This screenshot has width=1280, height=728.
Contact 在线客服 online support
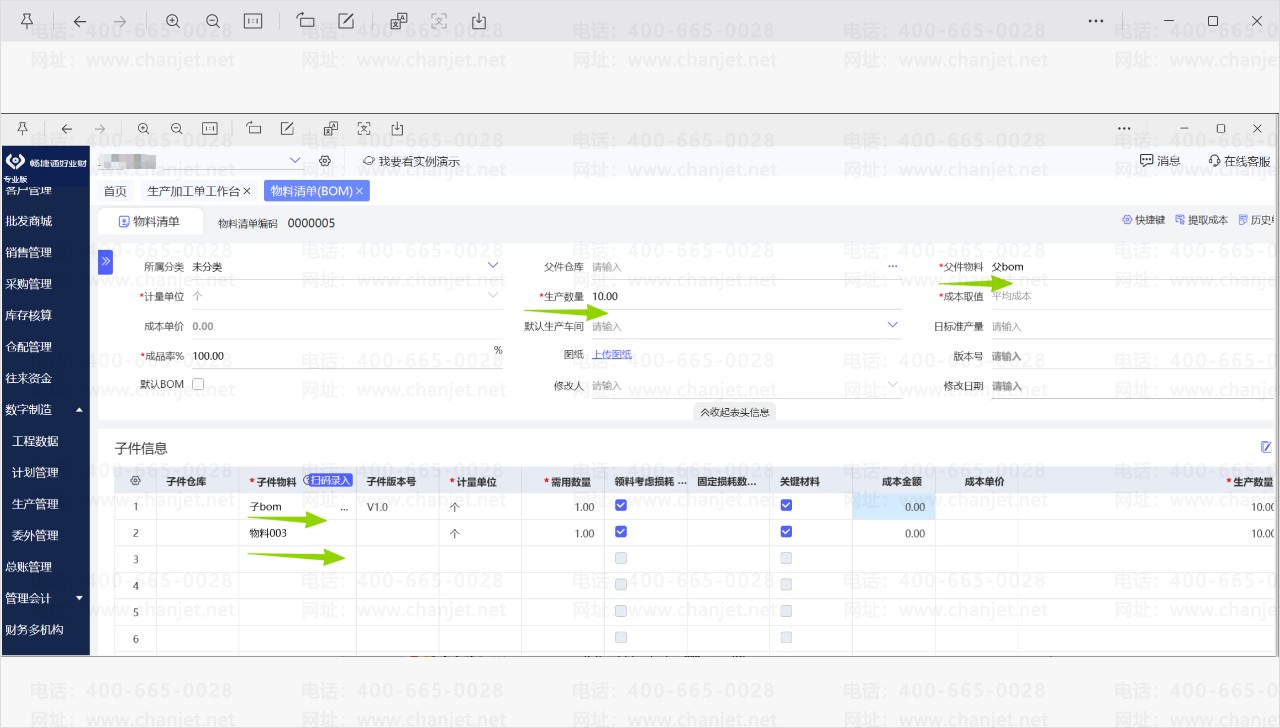1239,161
